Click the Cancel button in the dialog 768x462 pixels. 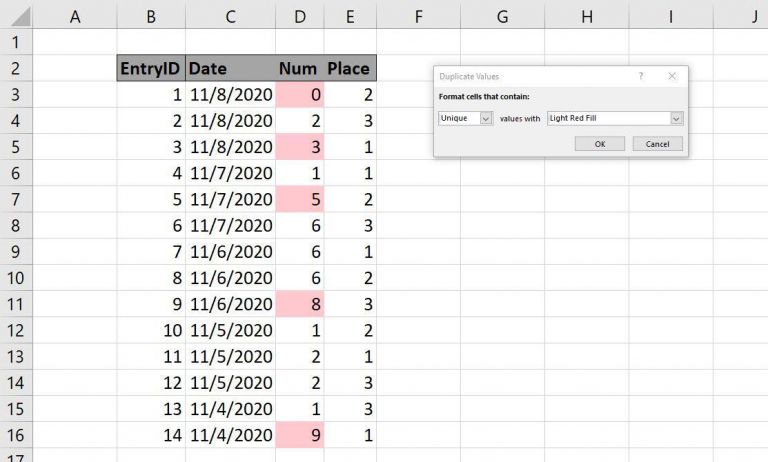tap(657, 144)
